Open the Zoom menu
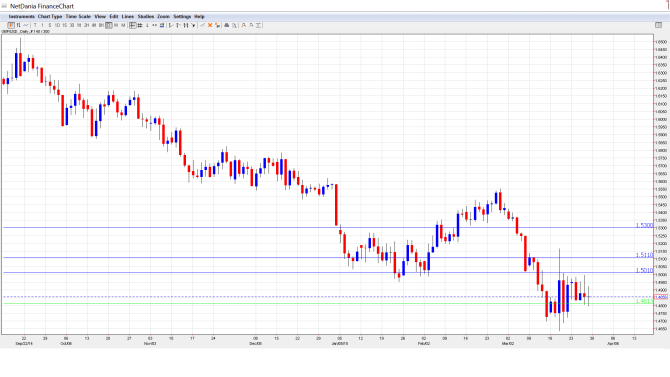 point(163,17)
